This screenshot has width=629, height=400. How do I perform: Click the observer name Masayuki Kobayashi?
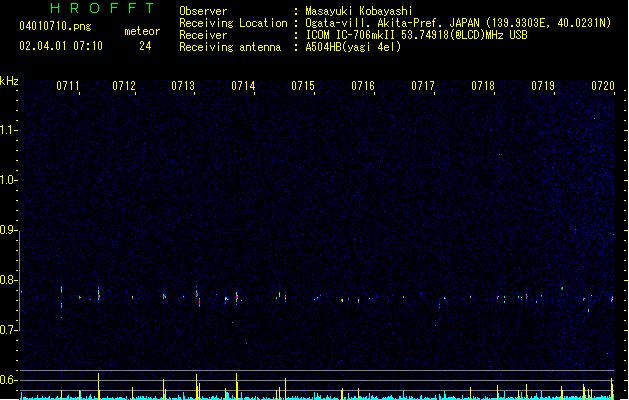[x=359, y=11]
